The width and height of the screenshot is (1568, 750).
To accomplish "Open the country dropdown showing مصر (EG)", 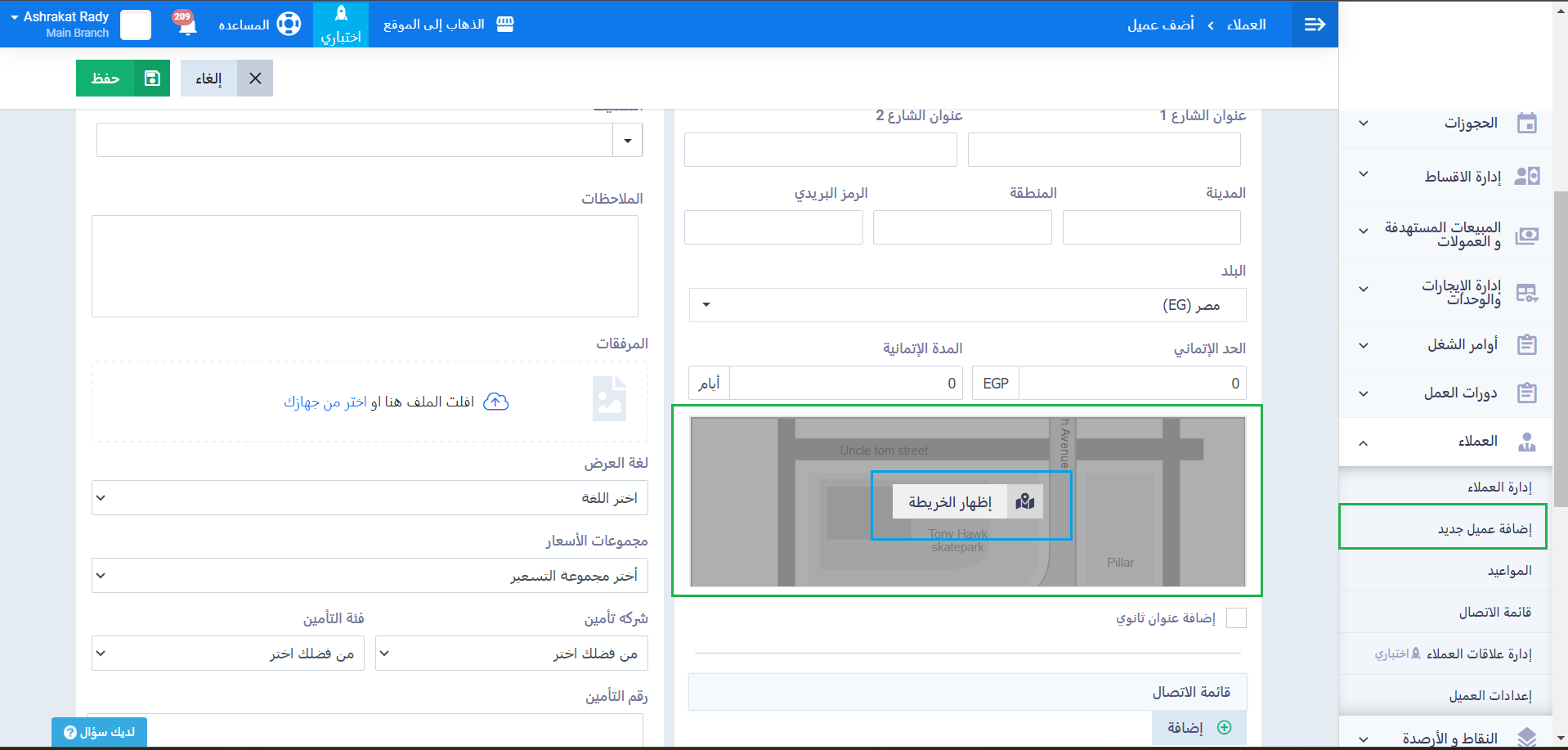I will [x=967, y=305].
